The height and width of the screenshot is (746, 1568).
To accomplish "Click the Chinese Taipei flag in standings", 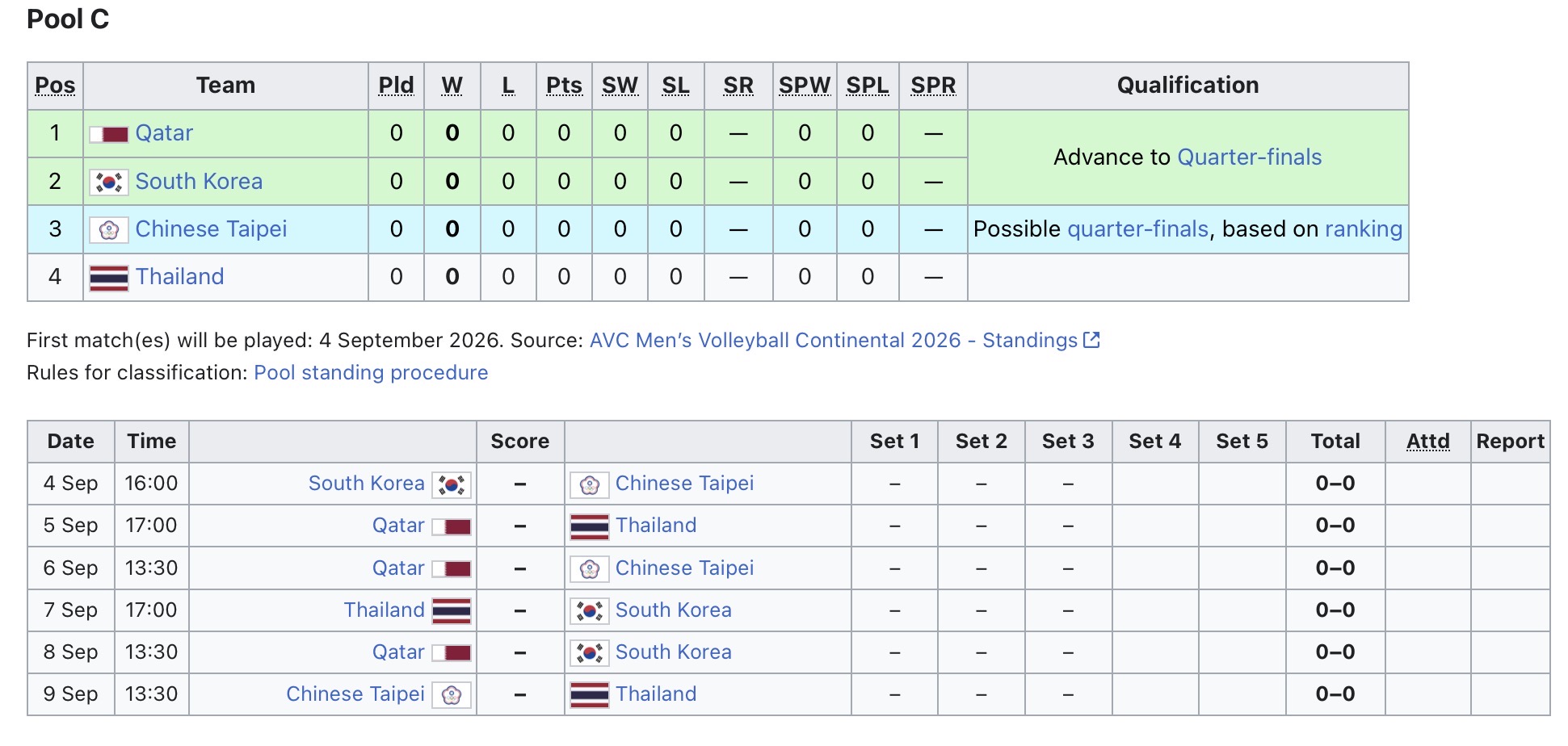I will pyautogui.click(x=109, y=230).
